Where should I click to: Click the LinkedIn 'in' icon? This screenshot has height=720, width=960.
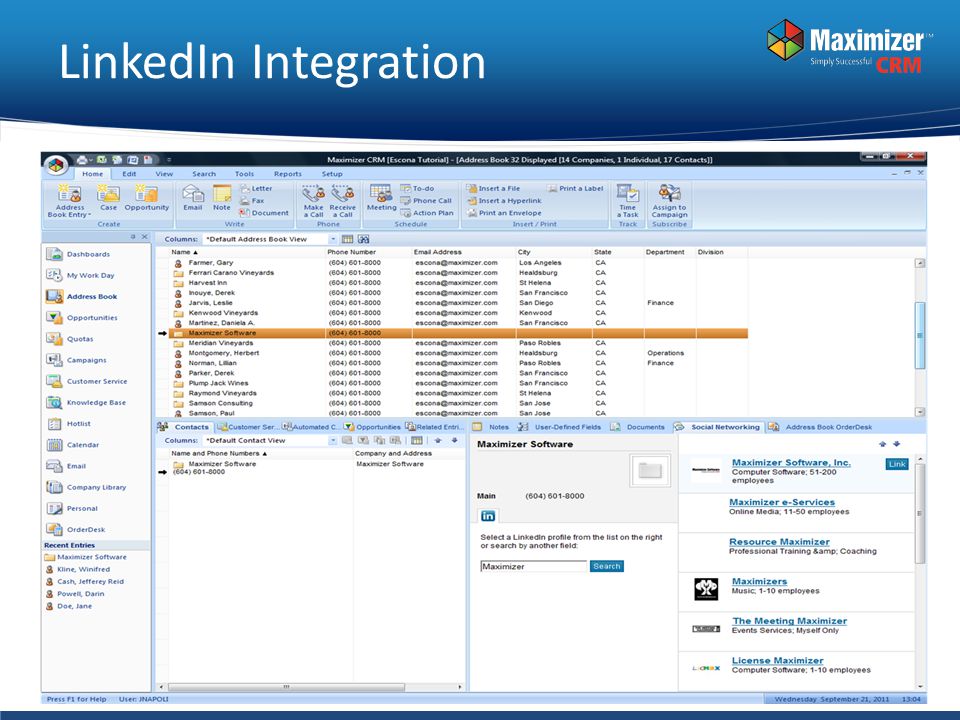point(488,516)
